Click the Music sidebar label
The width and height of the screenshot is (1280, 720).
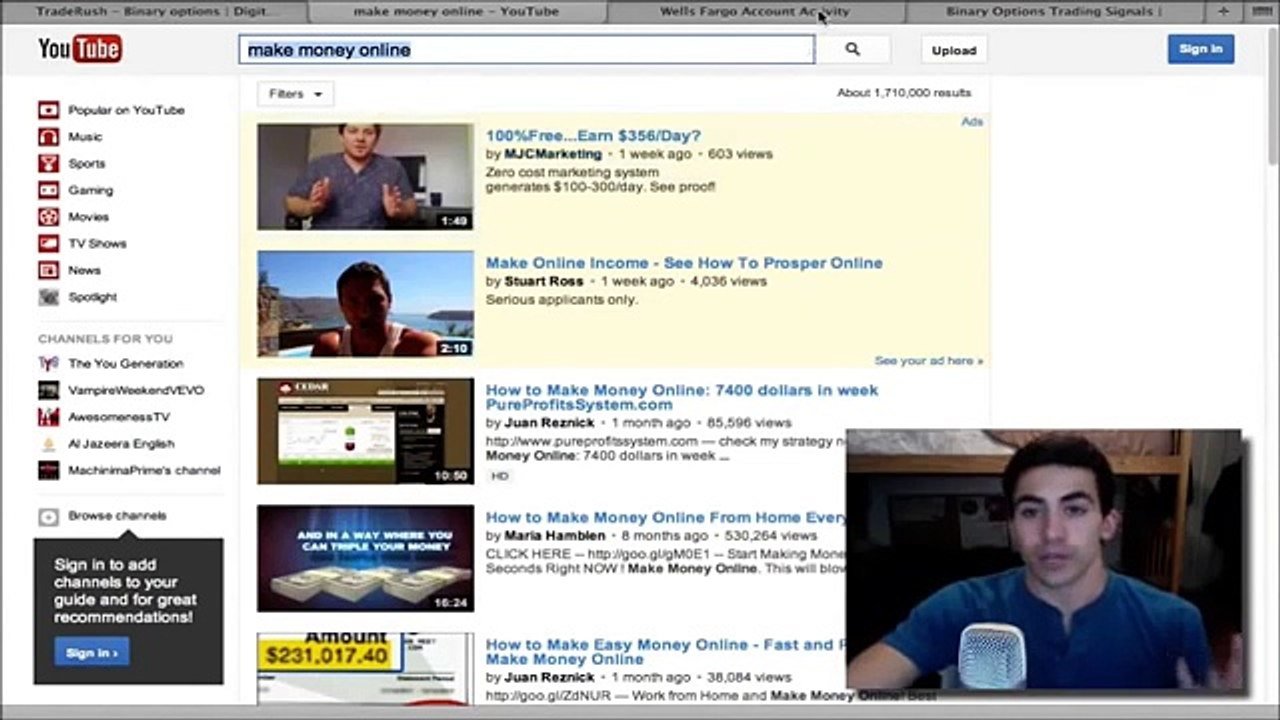(85, 137)
